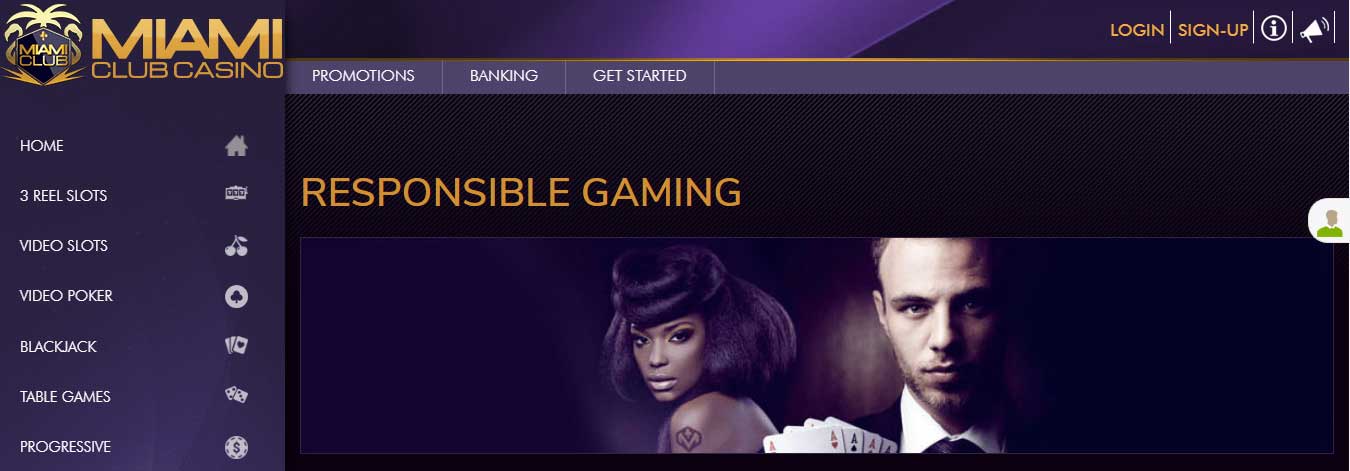This screenshot has height=471, width=1350.
Task: Go to Home in the sidebar
Action: click(42, 146)
